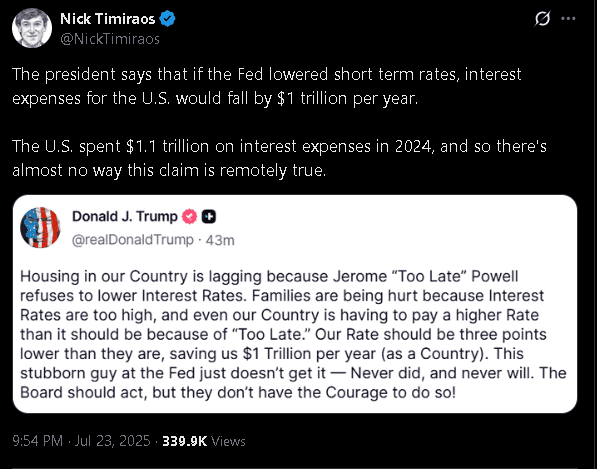Screen dimensions: 597x469
Task: Click the word Views at tweet bottom
Action: [228, 442]
